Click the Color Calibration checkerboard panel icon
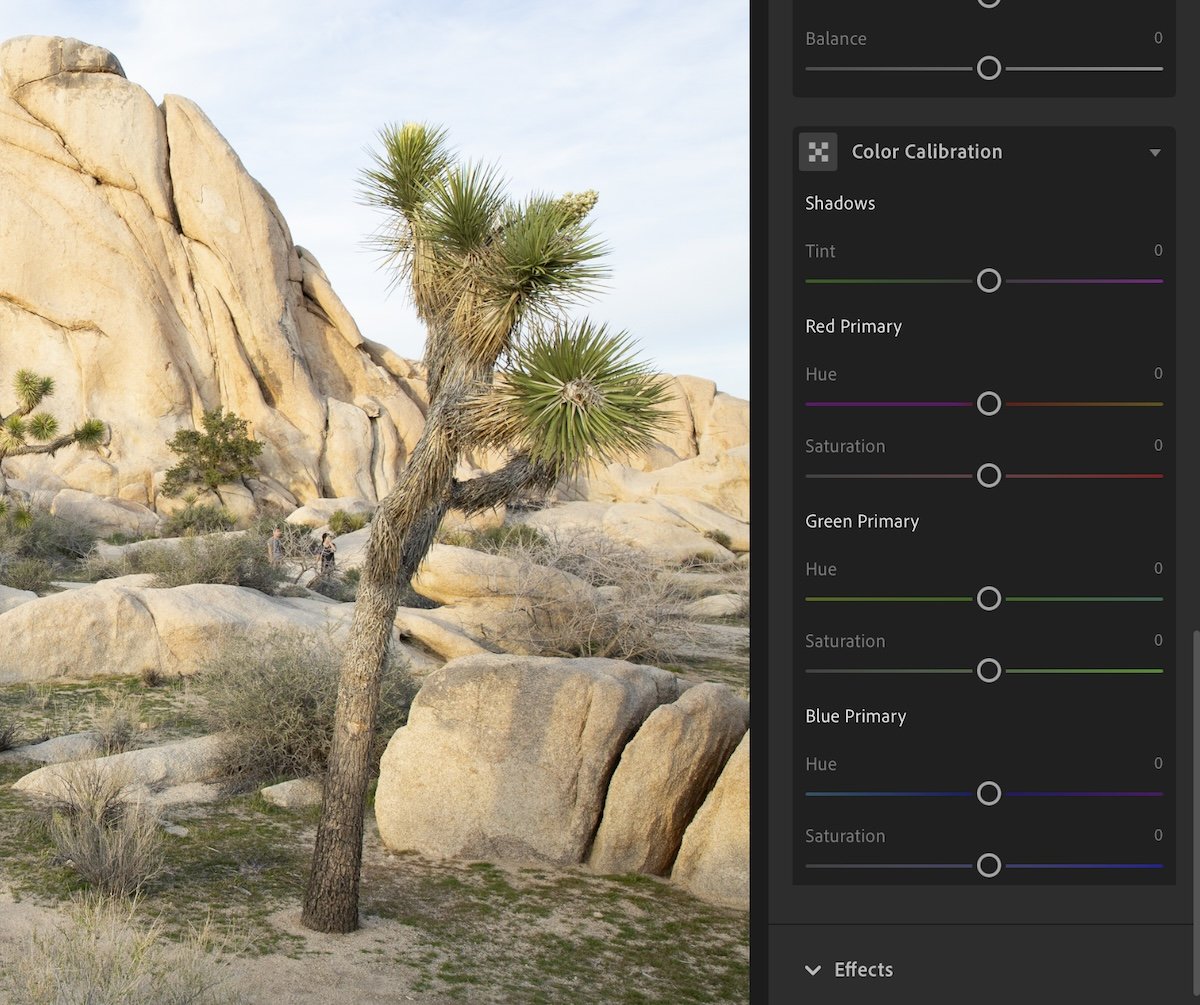The width and height of the screenshot is (1200, 1005). click(818, 151)
